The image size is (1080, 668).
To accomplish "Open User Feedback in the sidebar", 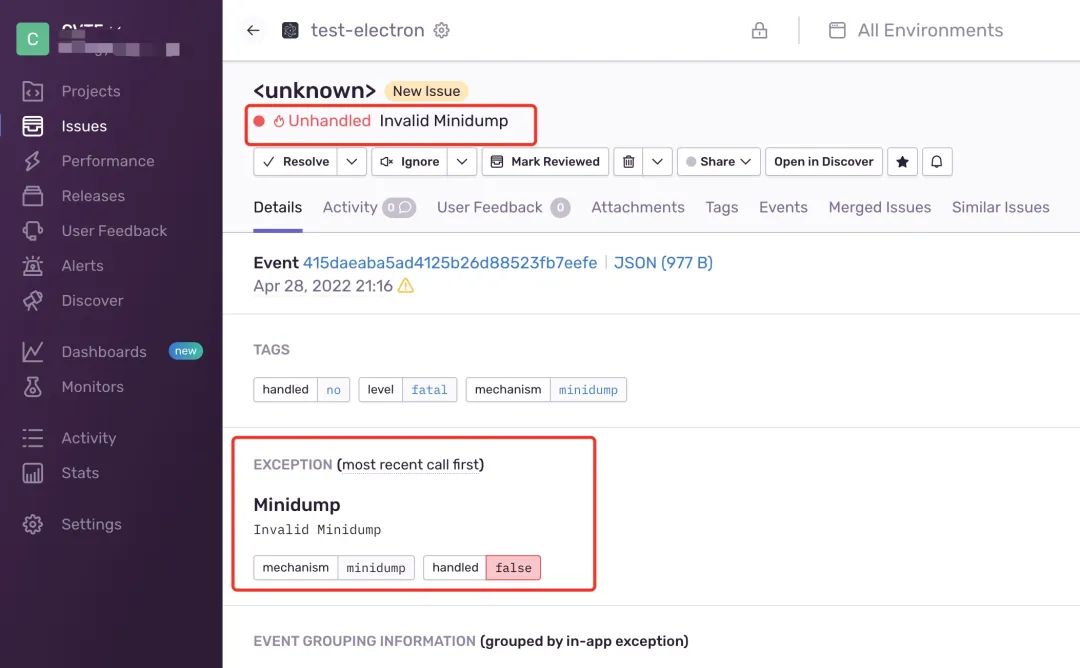I will tap(114, 231).
